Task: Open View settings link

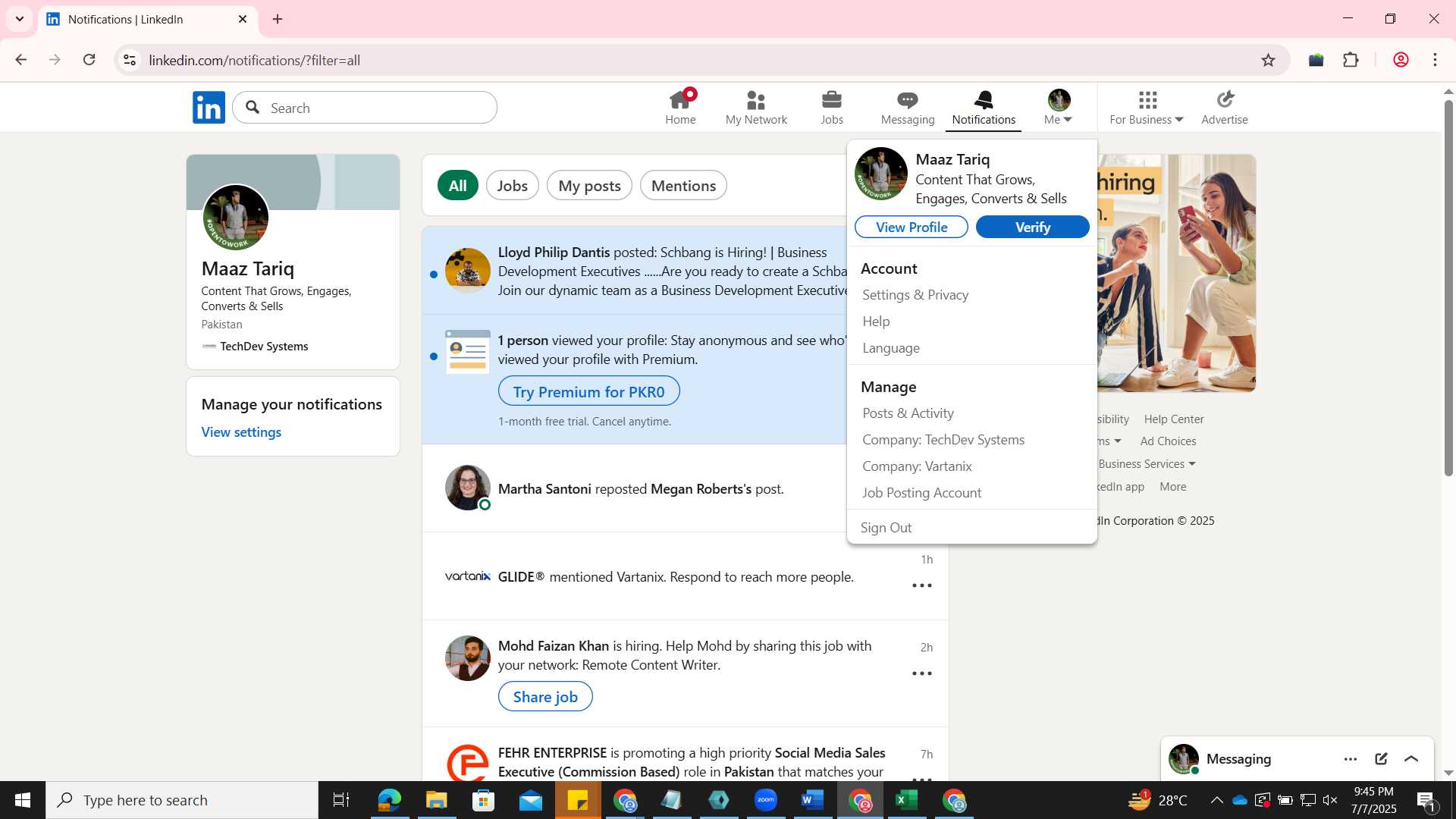Action: point(241,431)
